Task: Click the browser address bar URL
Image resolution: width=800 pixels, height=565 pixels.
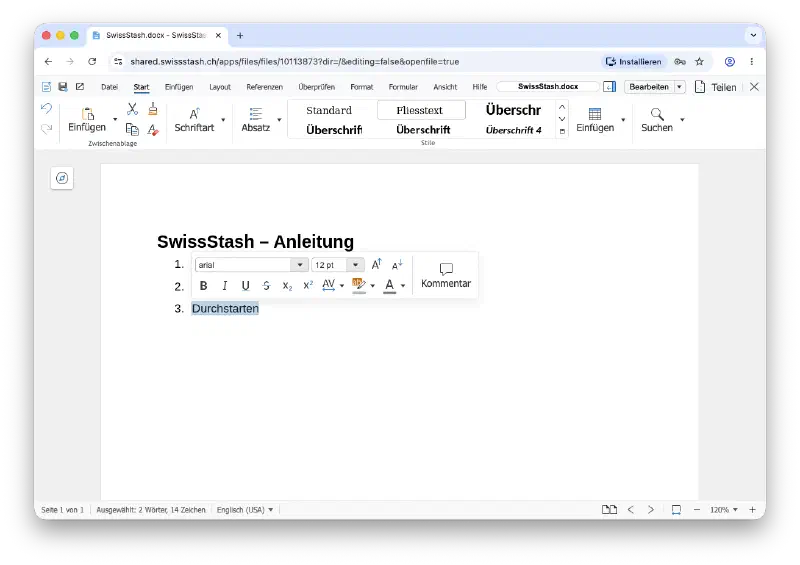Action: pyautogui.click(x=294, y=62)
